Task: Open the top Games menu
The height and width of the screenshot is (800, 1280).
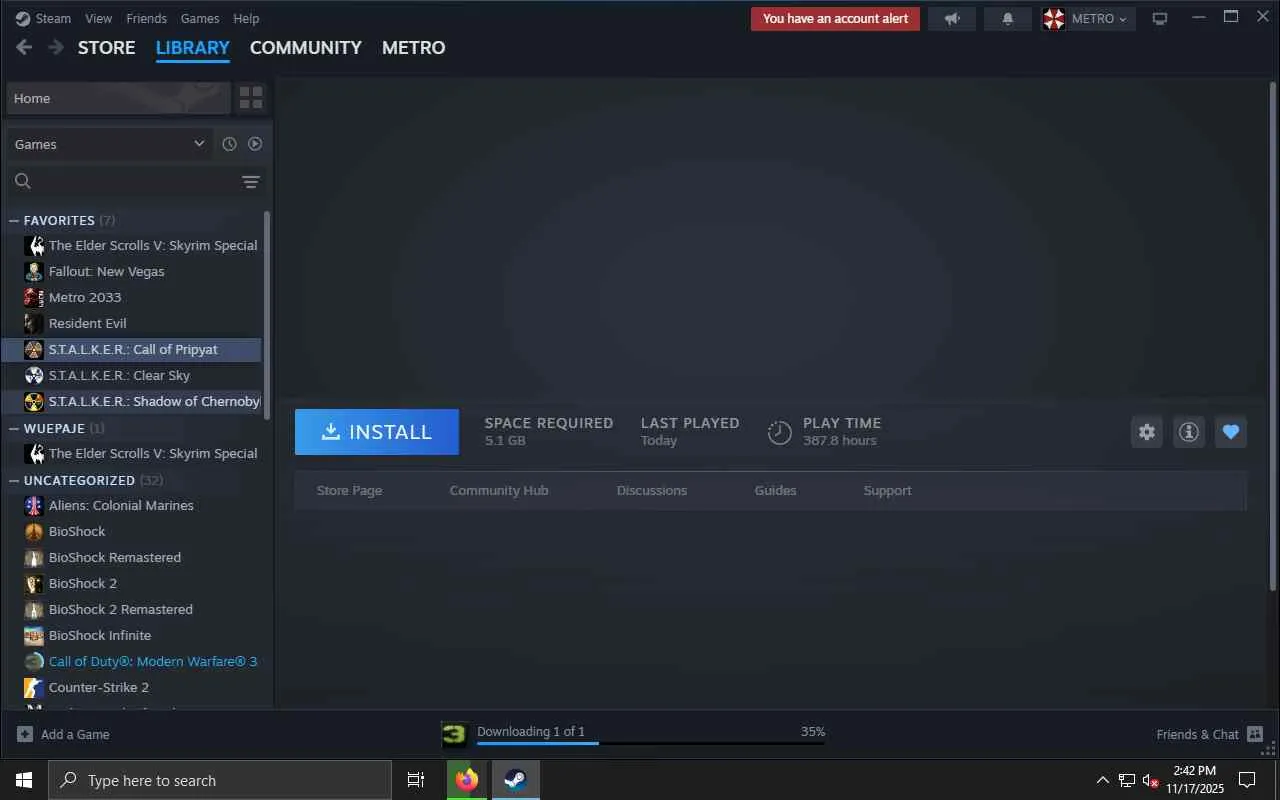Action: point(200,18)
